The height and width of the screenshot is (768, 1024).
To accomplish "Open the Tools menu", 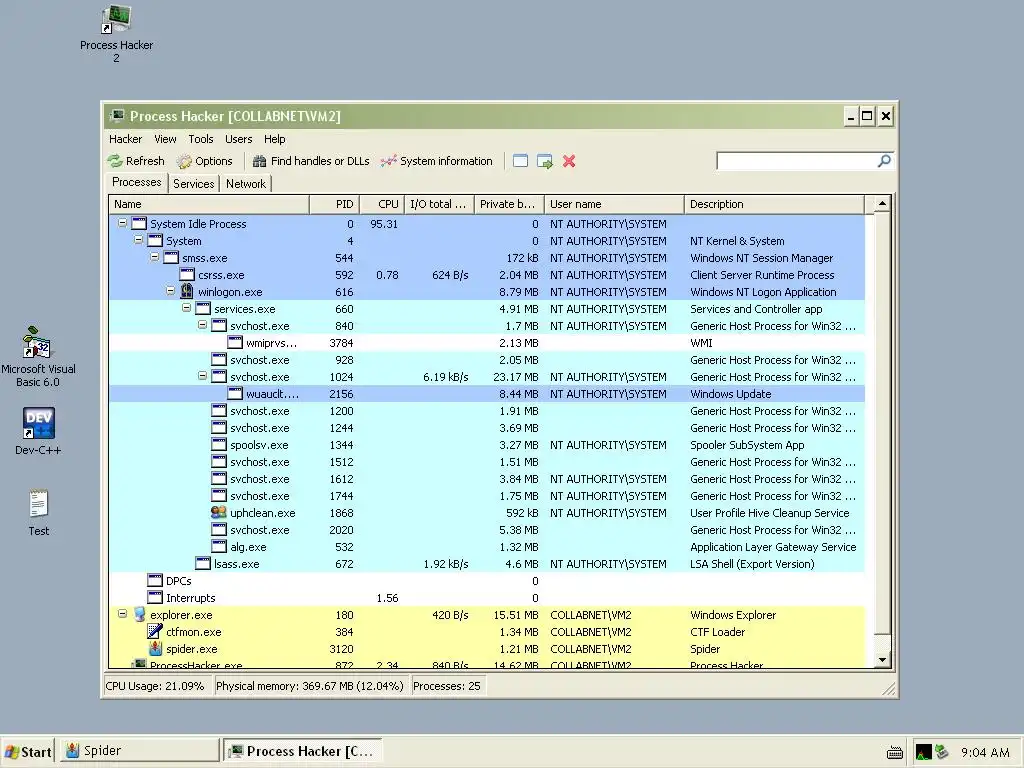I will (x=200, y=139).
